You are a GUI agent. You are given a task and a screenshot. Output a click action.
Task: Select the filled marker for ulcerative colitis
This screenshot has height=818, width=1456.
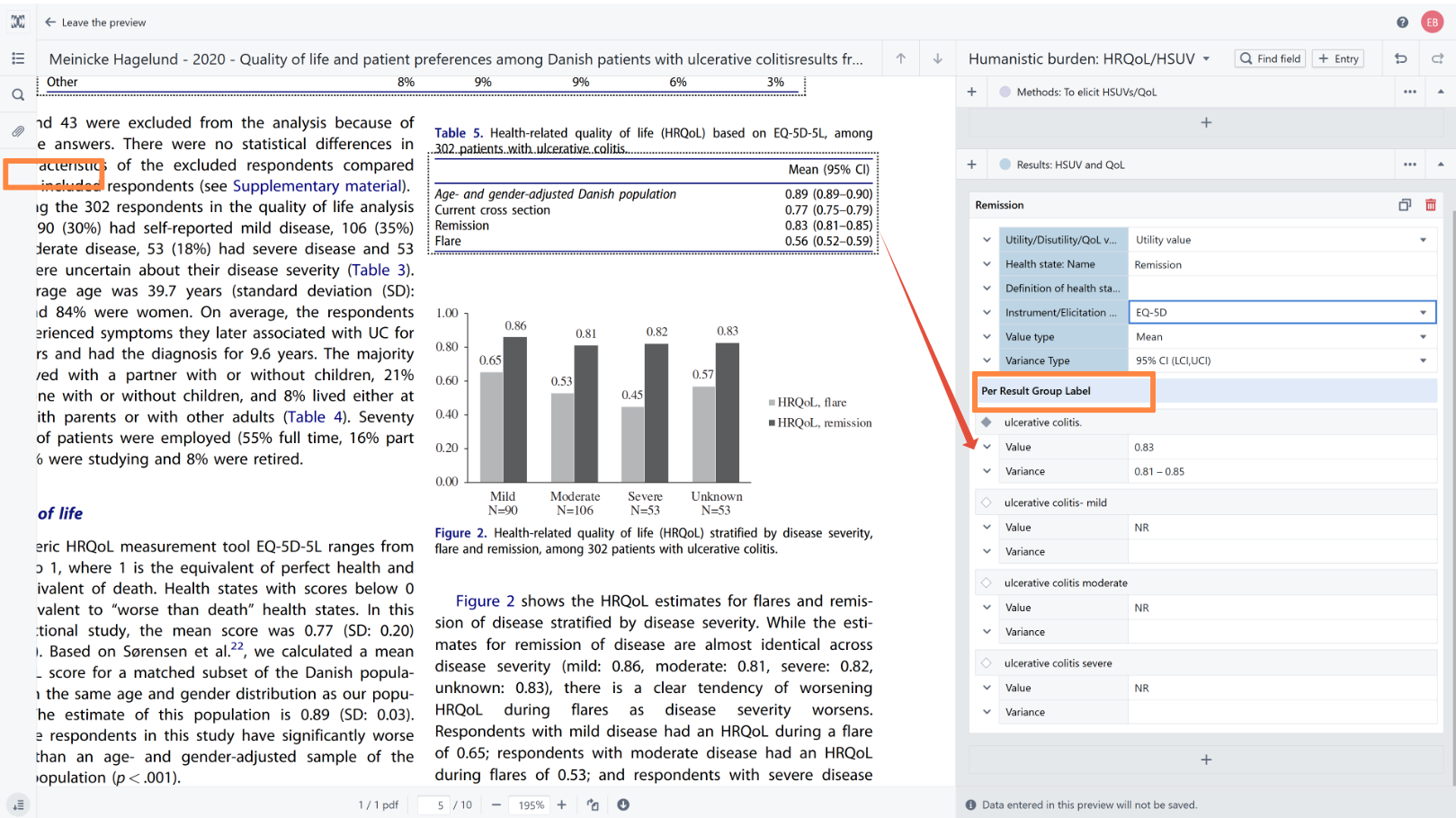click(x=987, y=422)
